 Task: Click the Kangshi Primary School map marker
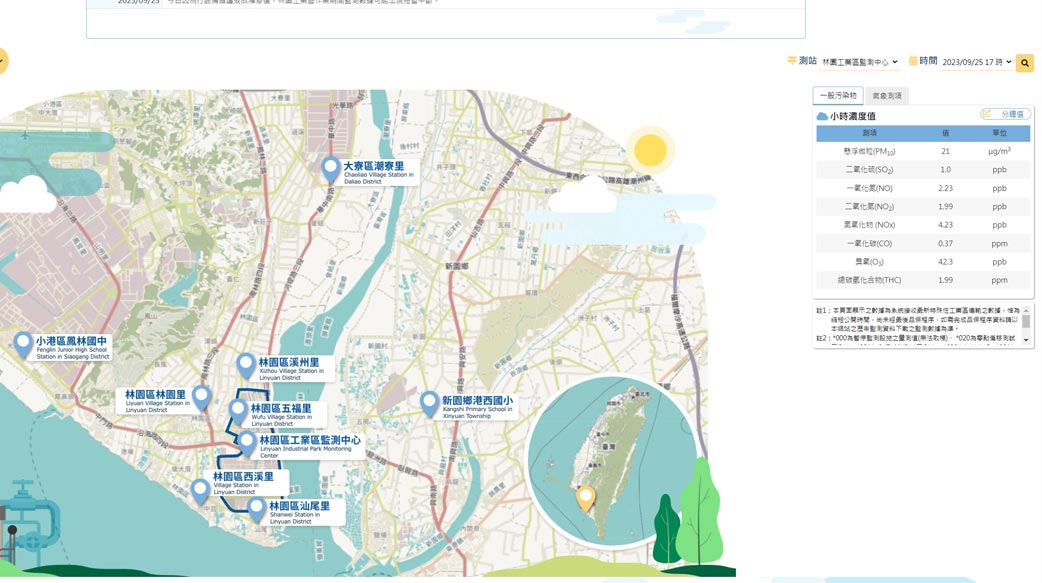(x=429, y=403)
